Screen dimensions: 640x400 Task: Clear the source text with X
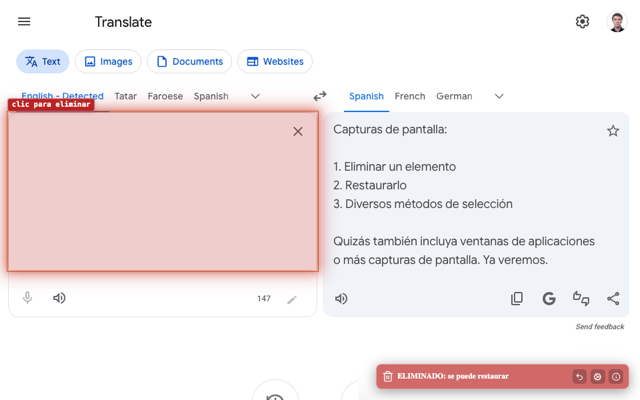(298, 131)
